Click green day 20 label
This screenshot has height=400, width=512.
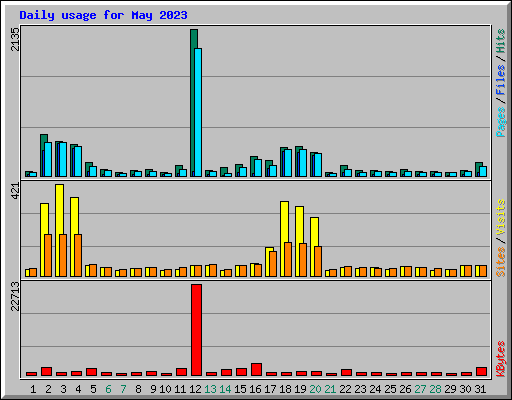click(315, 389)
